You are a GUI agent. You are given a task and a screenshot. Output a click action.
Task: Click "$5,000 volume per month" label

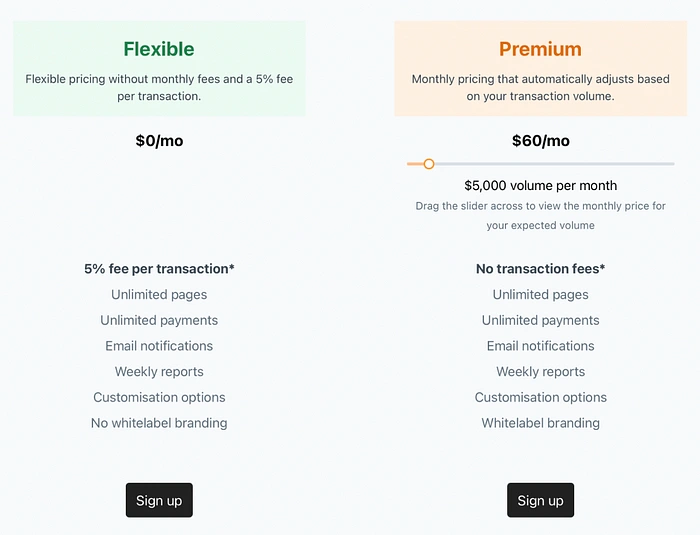pyautogui.click(x=540, y=185)
